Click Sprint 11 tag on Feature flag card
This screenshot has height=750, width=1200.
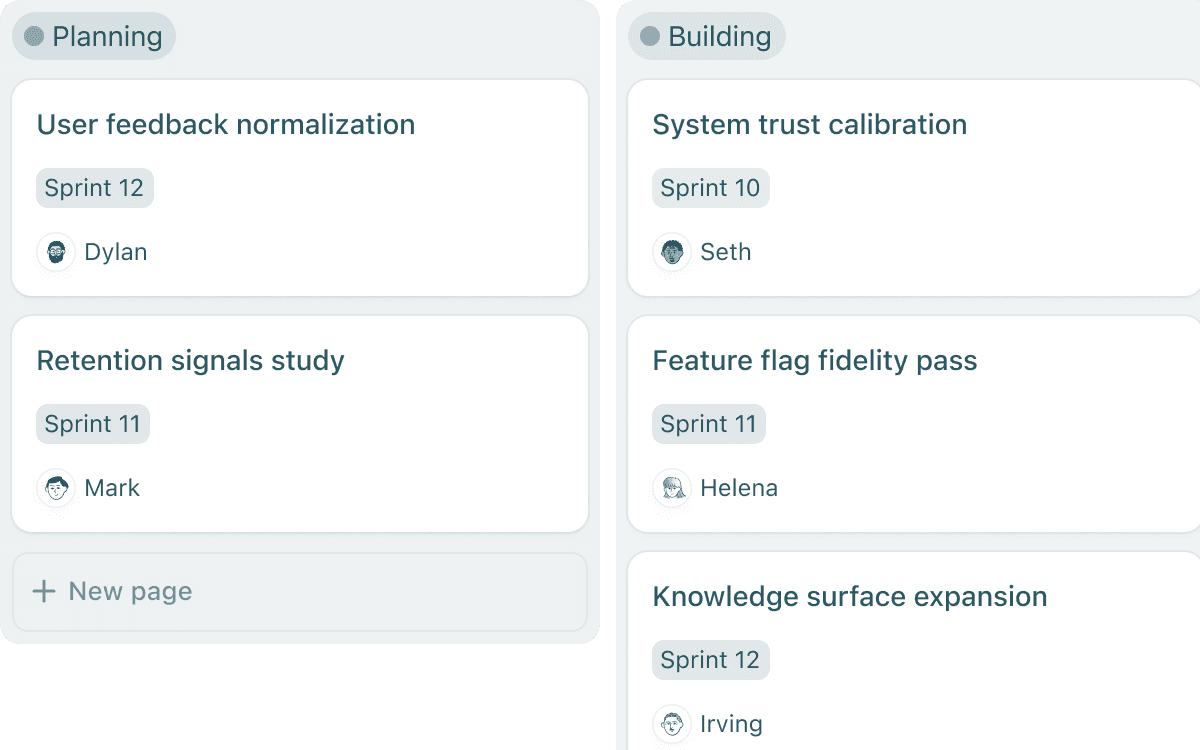click(x=708, y=424)
